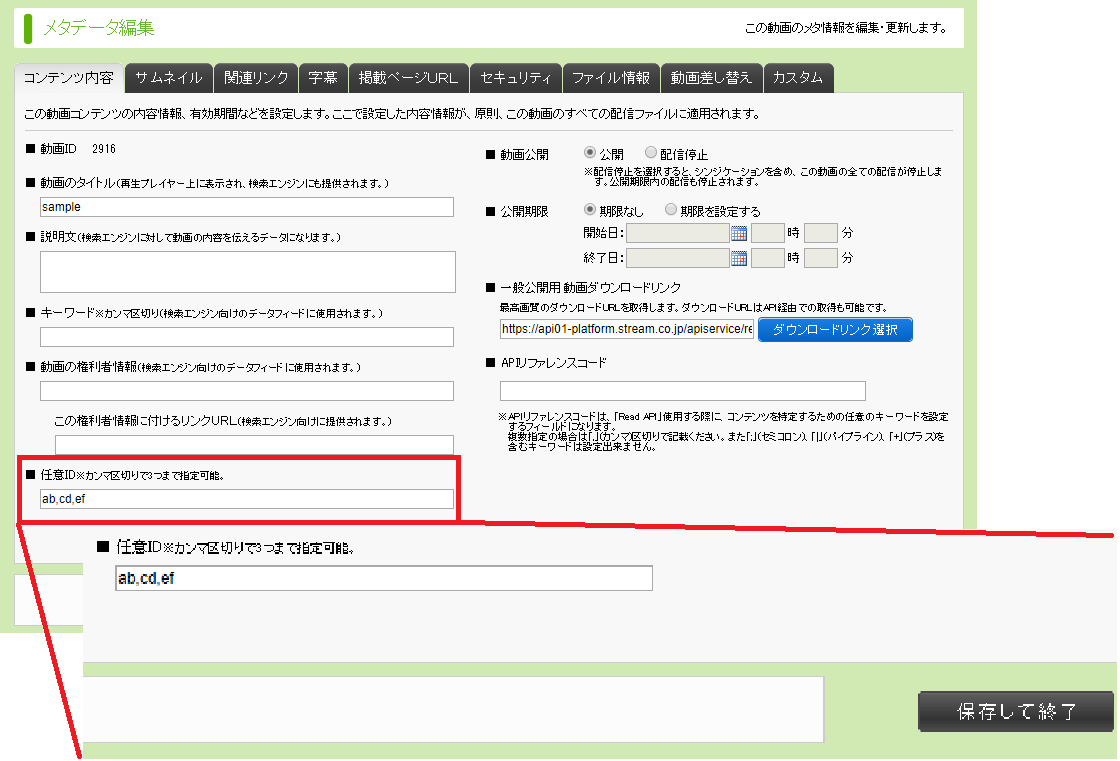Click the 終了日 date field
The height and width of the screenshot is (761, 1120).
678,258
